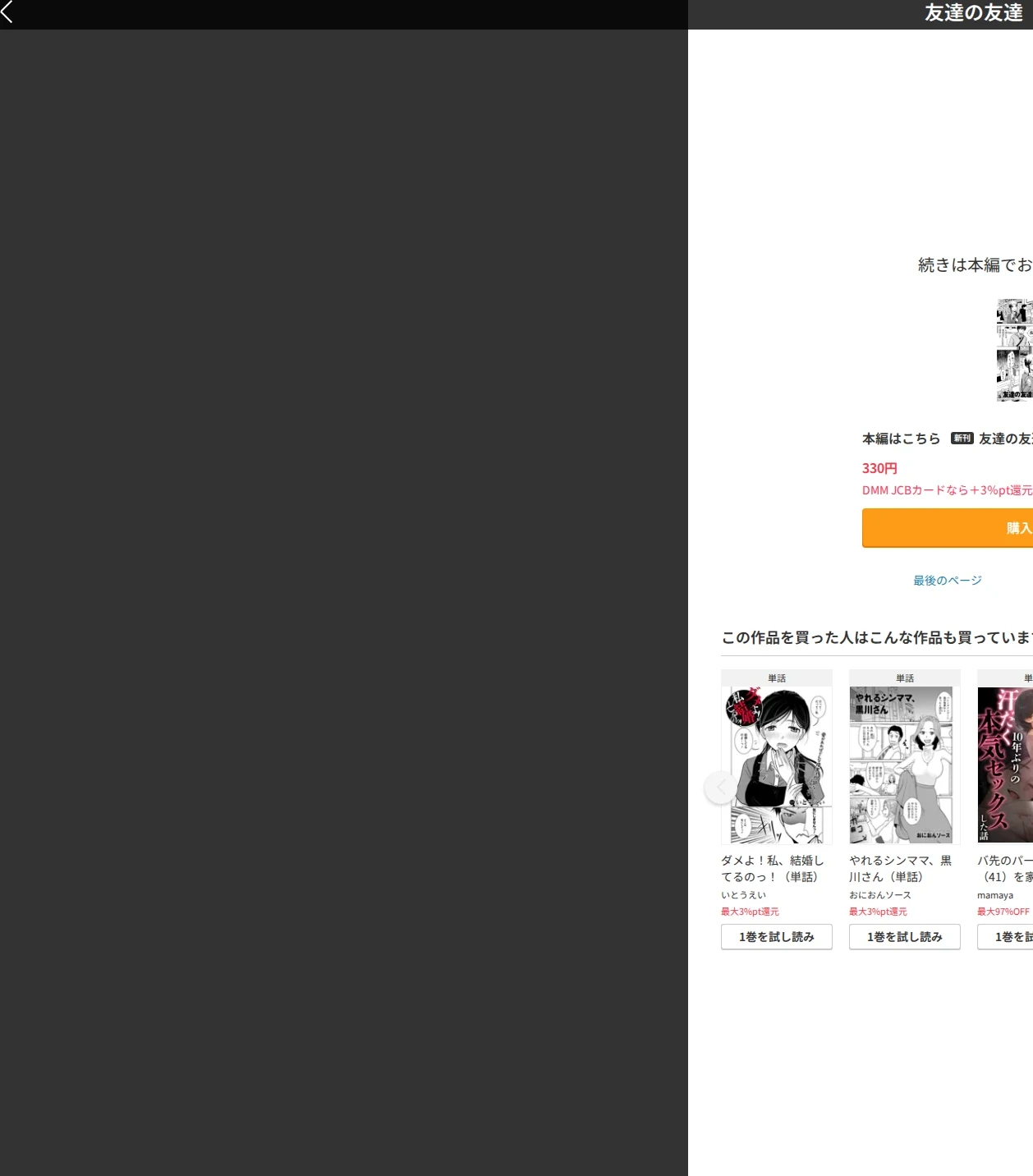Image resolution: width=1033 pixels, height=1176 pixels.
Task: Open the ダメよ！私、結婚してるのっ！（単話） title link
Action: coord(773,869)
